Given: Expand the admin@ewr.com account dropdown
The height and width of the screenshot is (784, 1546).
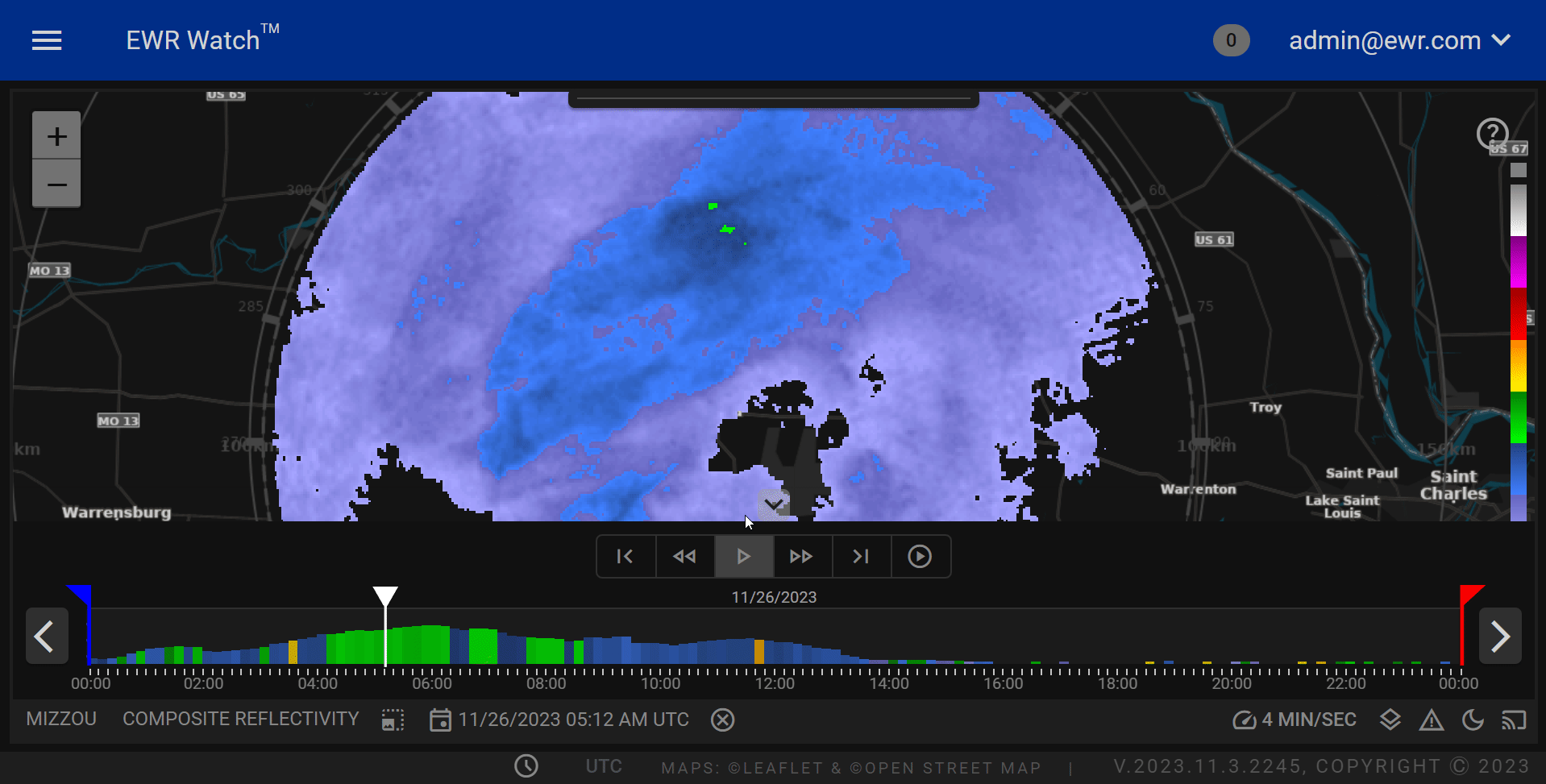Looking at the screenshot, I should pos(1399,40).
